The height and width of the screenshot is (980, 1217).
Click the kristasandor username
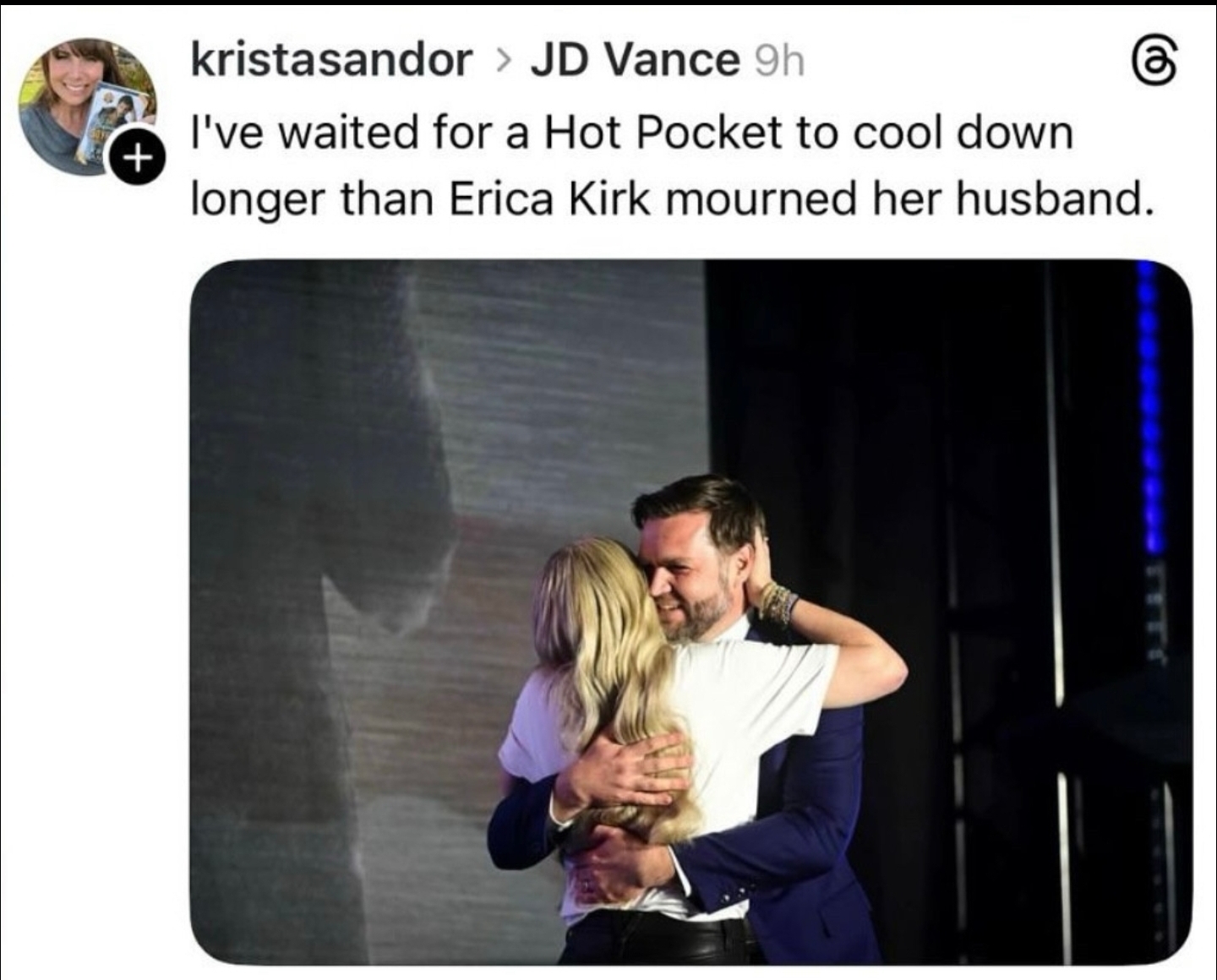tap(331, 61)
